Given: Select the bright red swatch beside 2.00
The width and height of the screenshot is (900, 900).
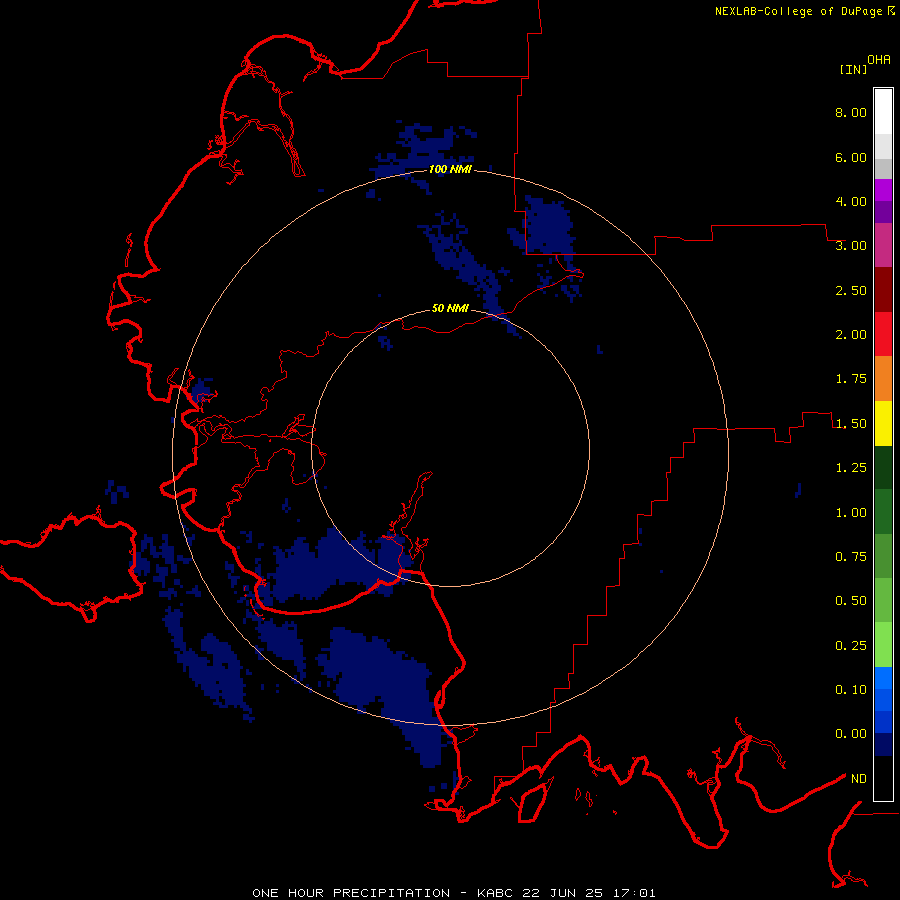Looking at the screenshot, I should (x=883, y=334).
